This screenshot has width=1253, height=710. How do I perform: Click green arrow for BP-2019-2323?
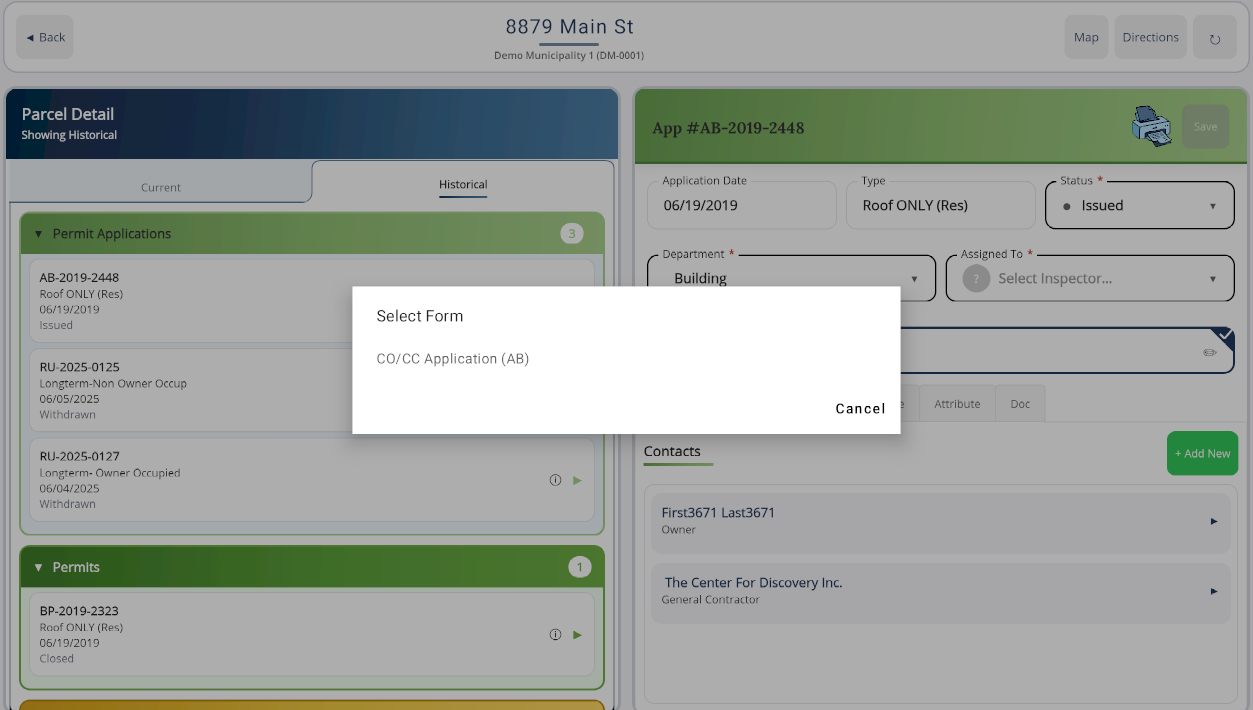click(x=577, y=635)
